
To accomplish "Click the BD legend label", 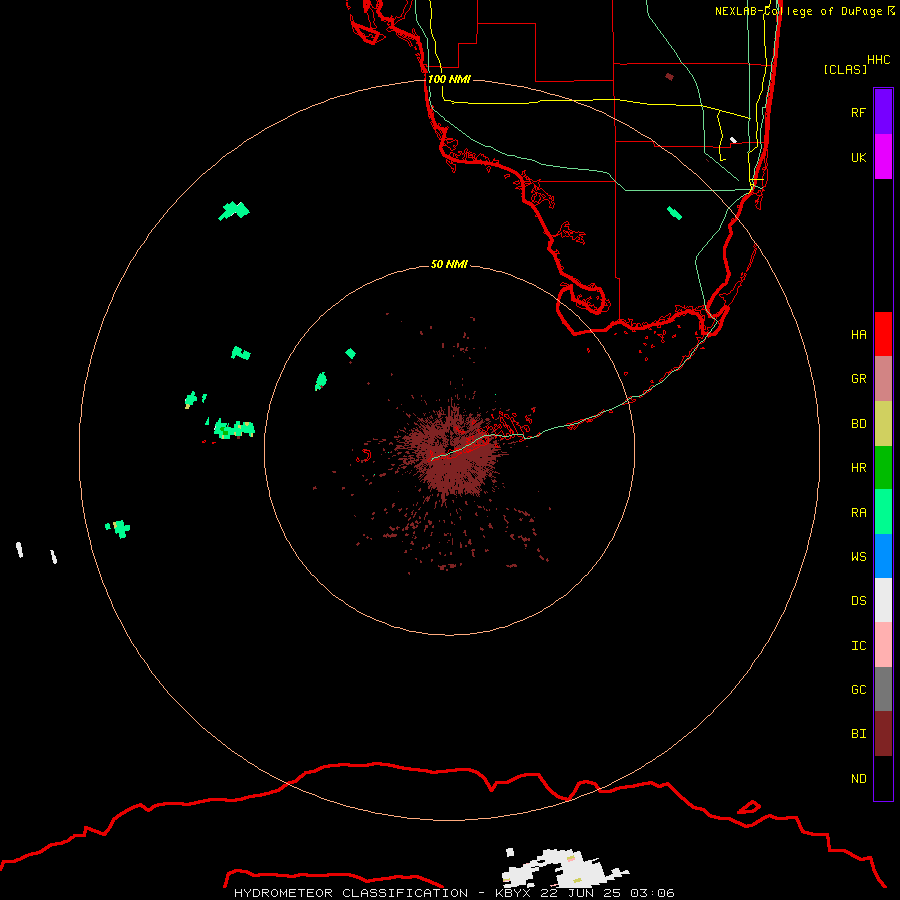I will (x=858, y=424).
